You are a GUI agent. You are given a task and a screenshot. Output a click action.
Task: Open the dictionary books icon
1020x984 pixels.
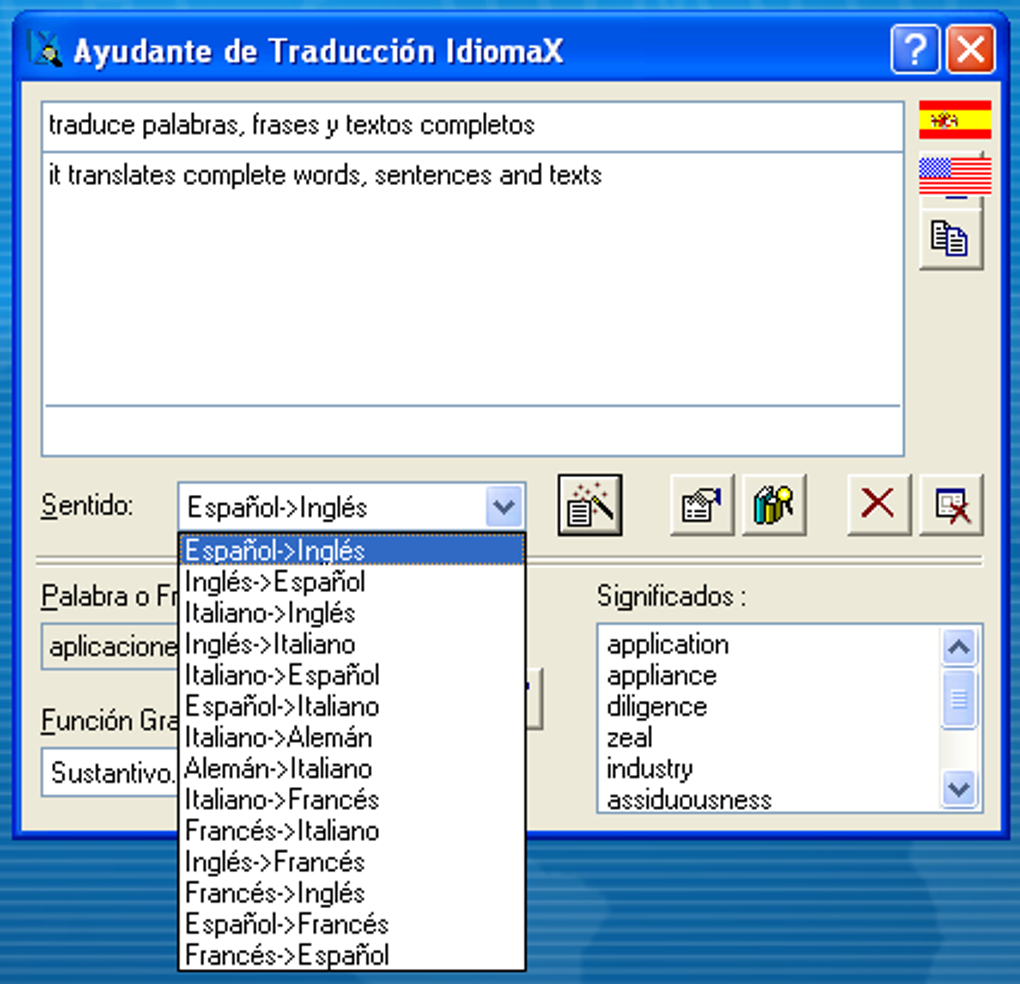(x=773, y=505)
